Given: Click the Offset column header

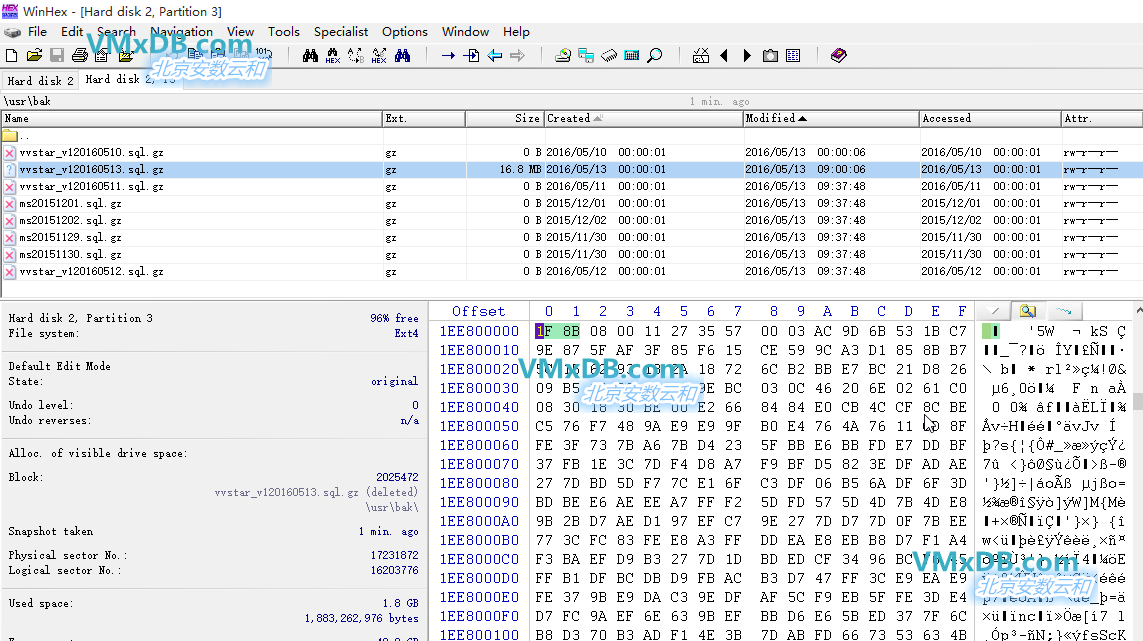Looking at the screenshot, I should pyautogui.click(x=478, y=311).
